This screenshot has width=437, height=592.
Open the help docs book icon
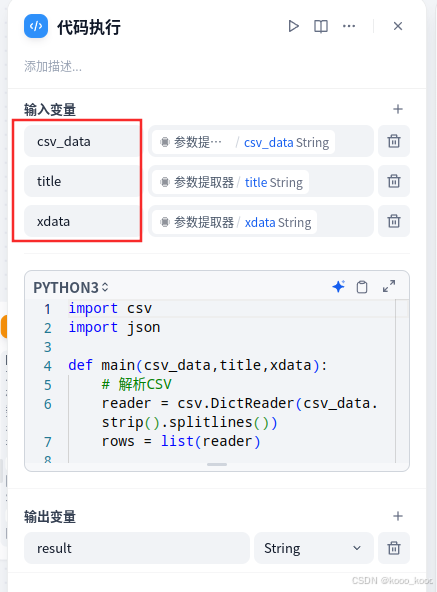click(321, 26)
